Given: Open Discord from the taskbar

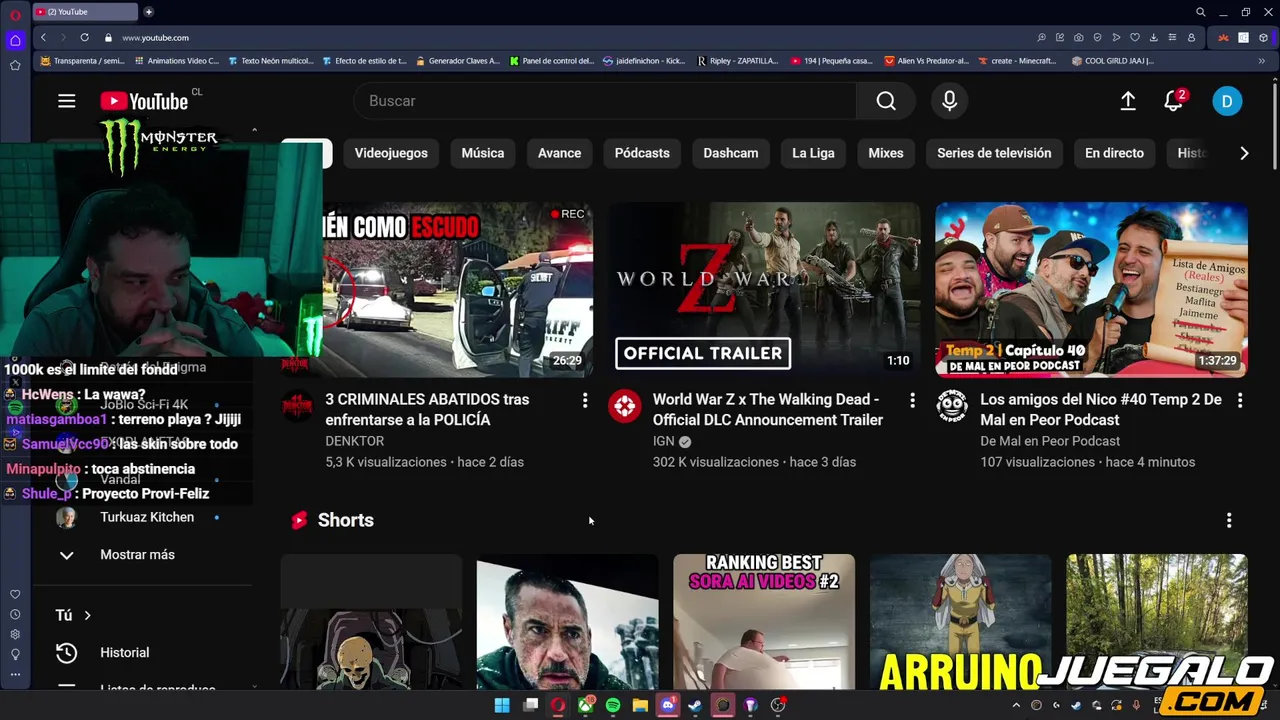Looking at the screenshot, I should 668,705.
